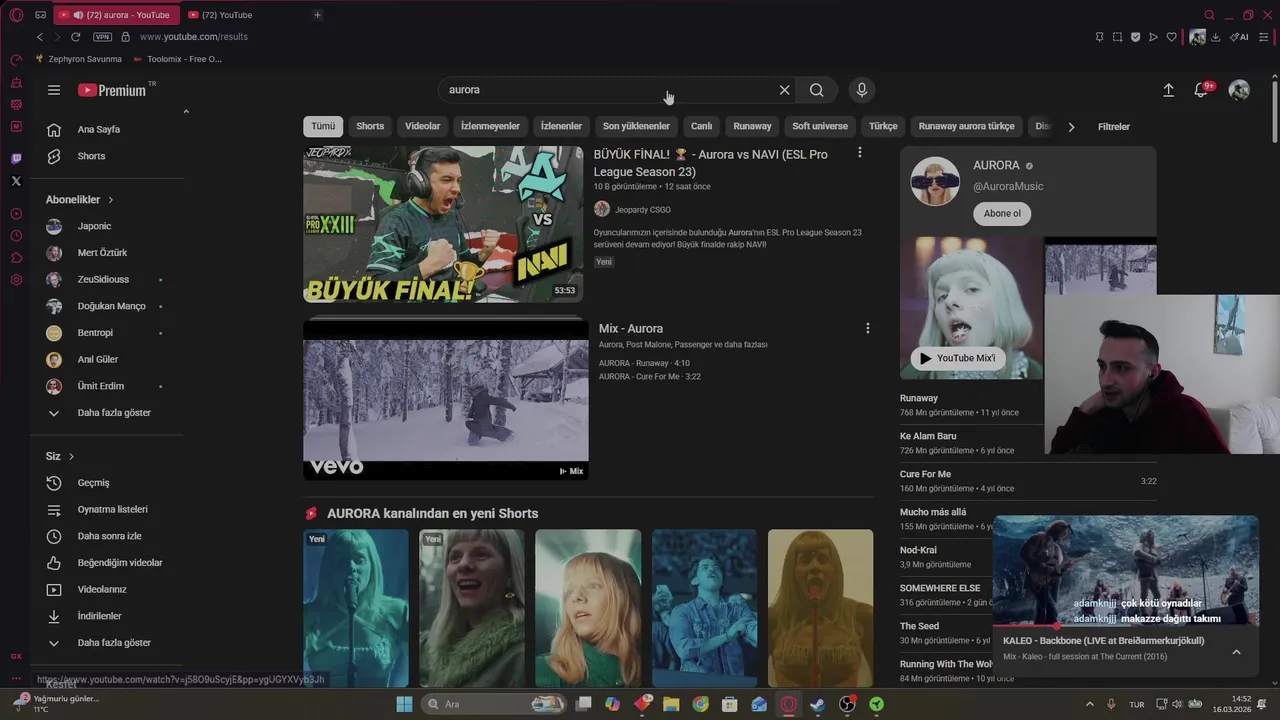Go back in browser toolbar
1280x720 pixels.
[40, 37]
